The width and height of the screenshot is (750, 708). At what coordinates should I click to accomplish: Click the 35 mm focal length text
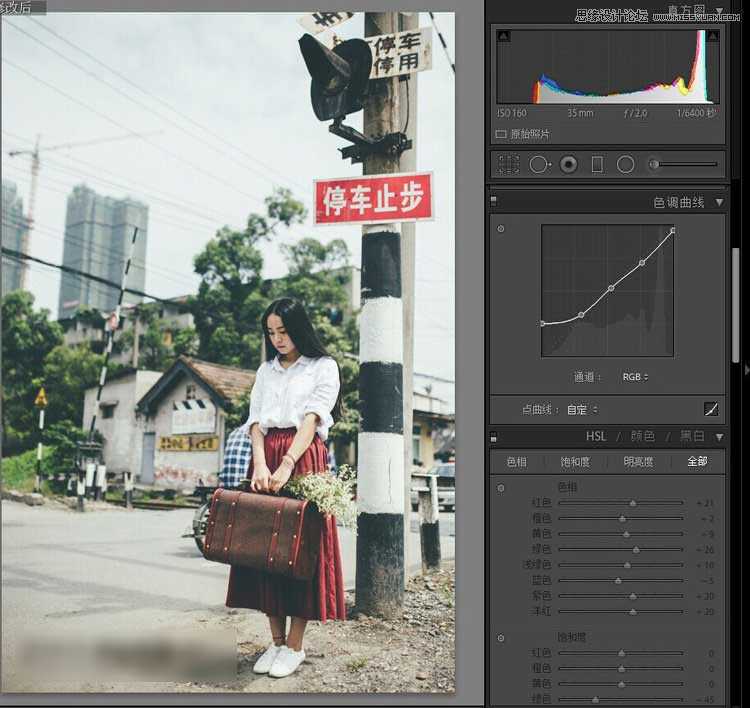(580, 113)
